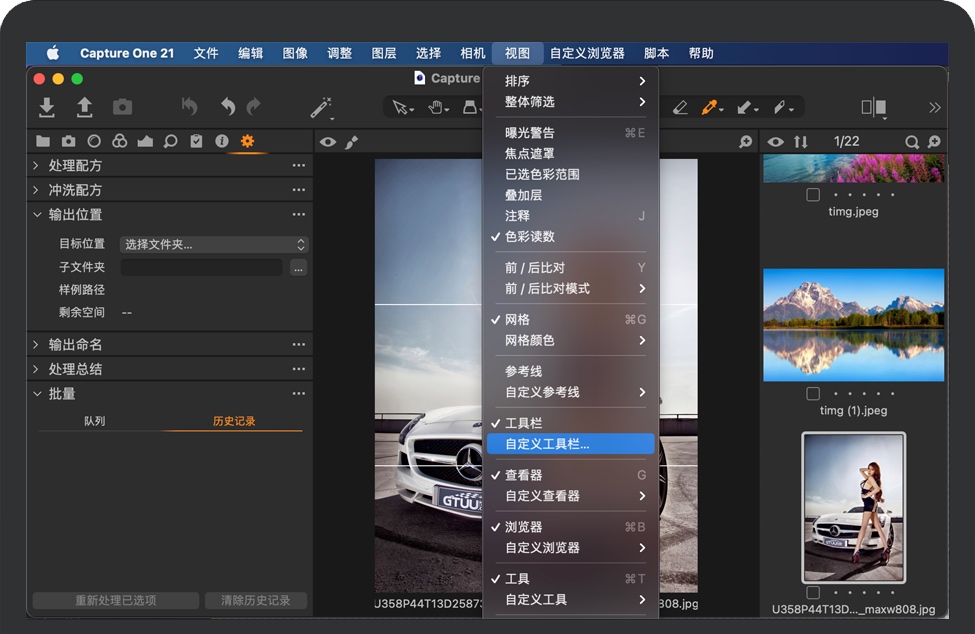Tick the checkbox under timg (1).jpeg

[x=813, y=394]
